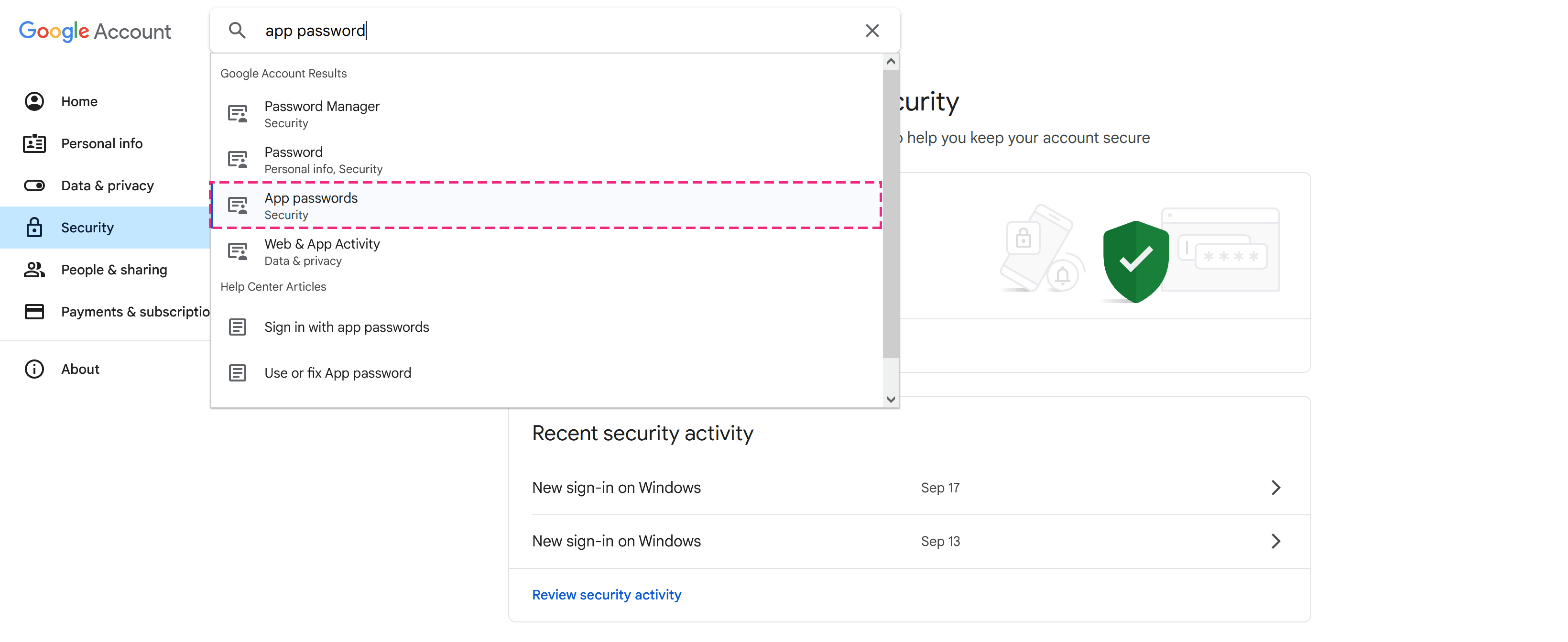Expand the Sep 17 Windows sign-in chevron
The height and width of the screenshot is (642, 1568).
point(1275,488)
